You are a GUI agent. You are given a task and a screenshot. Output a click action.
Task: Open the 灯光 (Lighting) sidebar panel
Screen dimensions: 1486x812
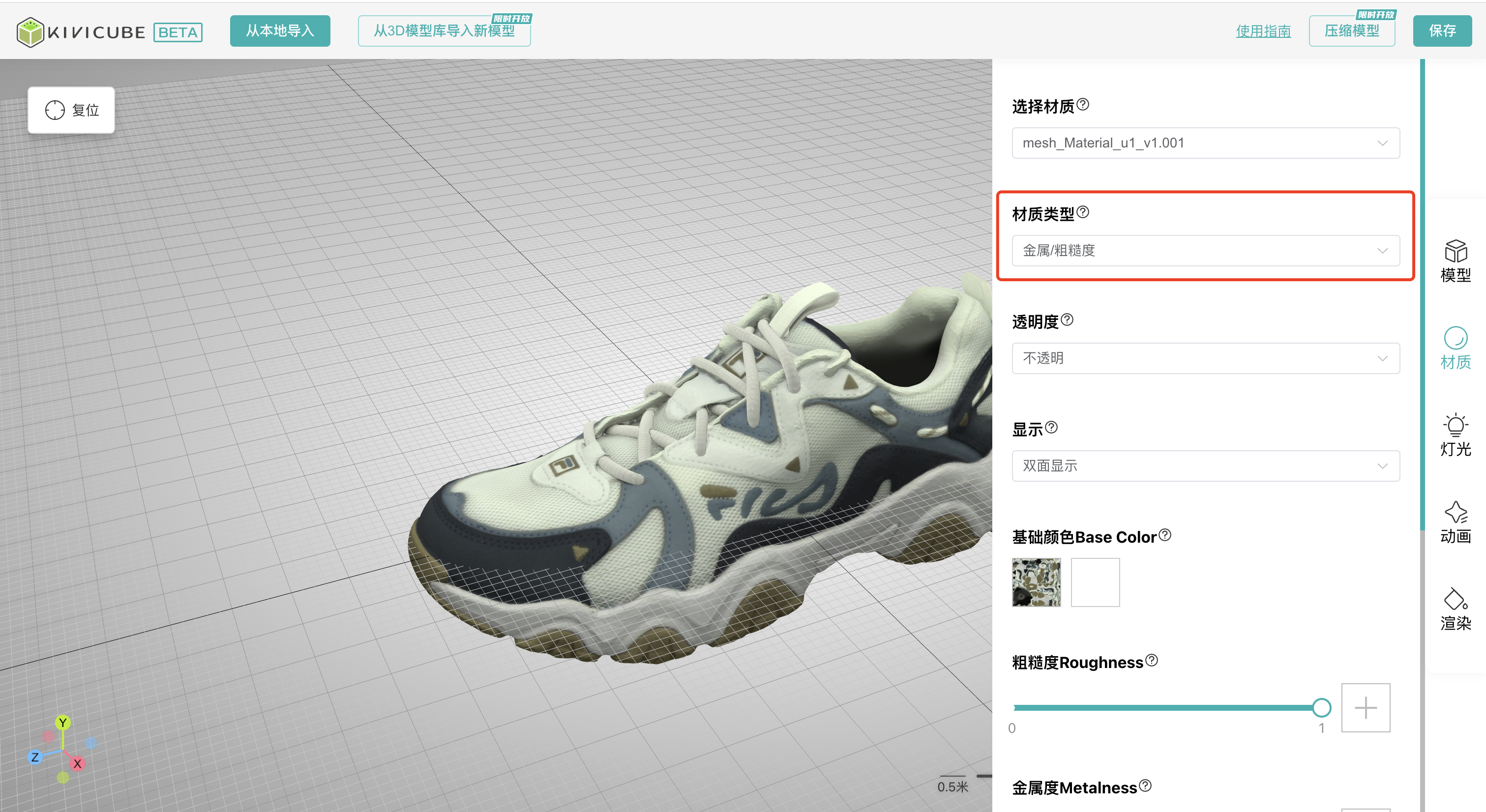coord(1455,435)
